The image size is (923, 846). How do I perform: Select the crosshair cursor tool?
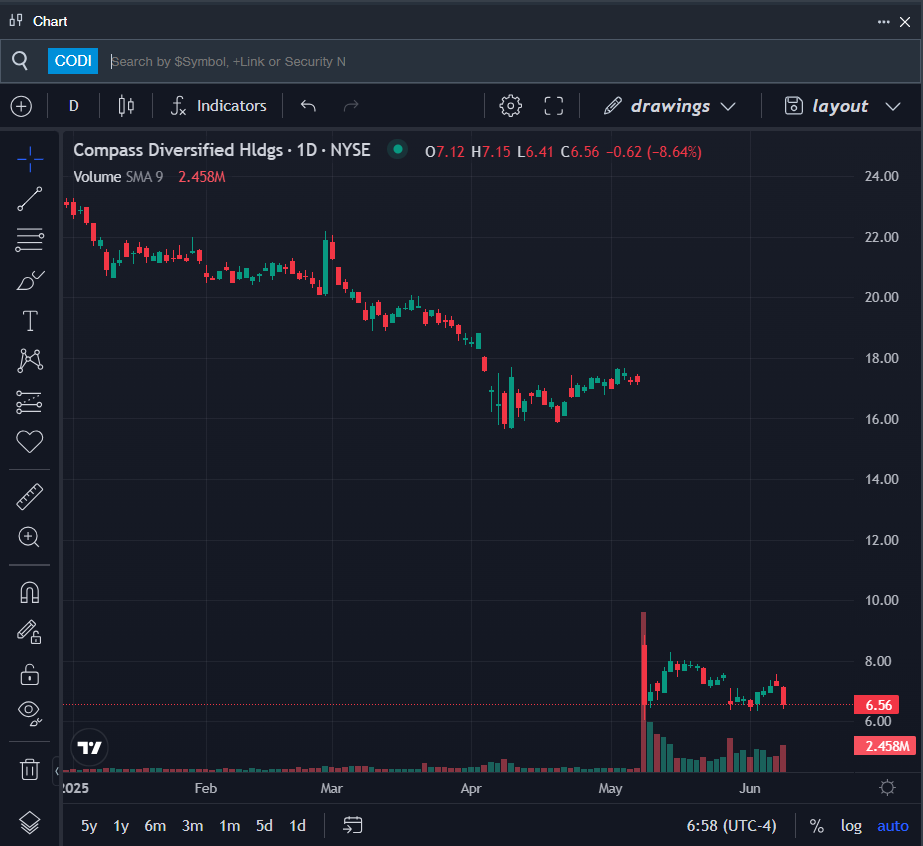[x=29, y=159]
